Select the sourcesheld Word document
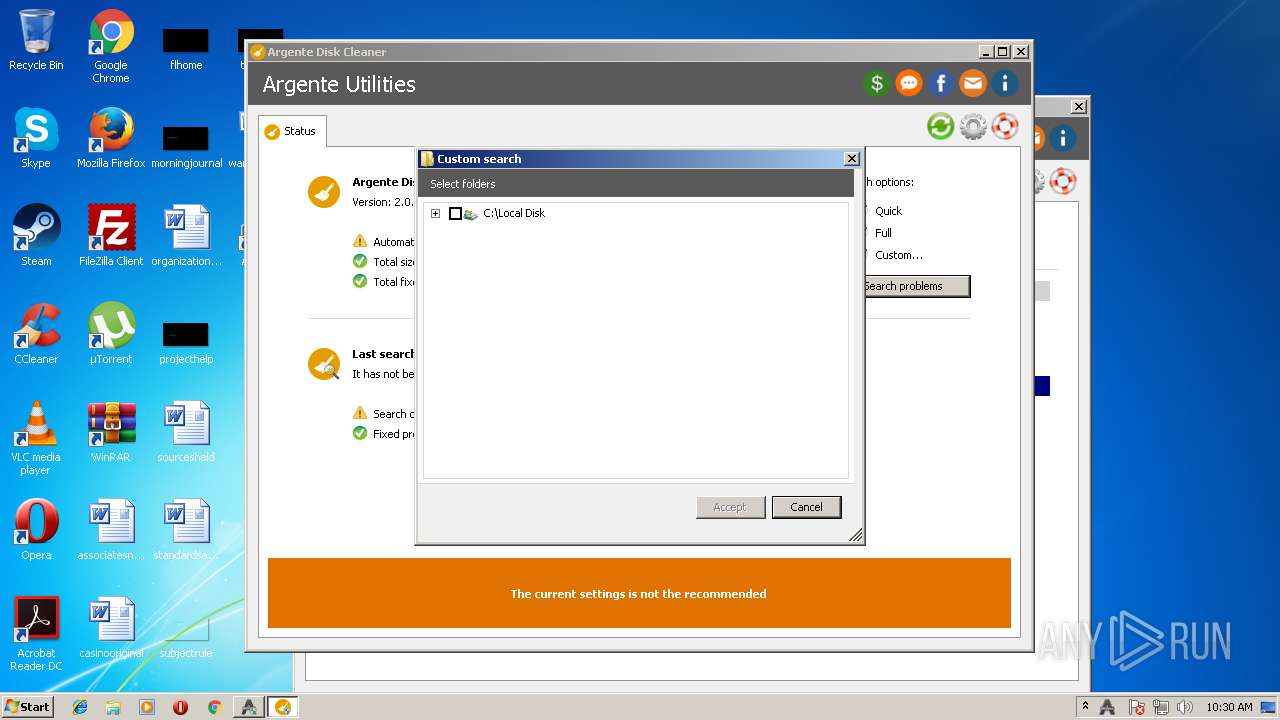The height and width of the screenshot is (720, 1280). tap(186, 432)
